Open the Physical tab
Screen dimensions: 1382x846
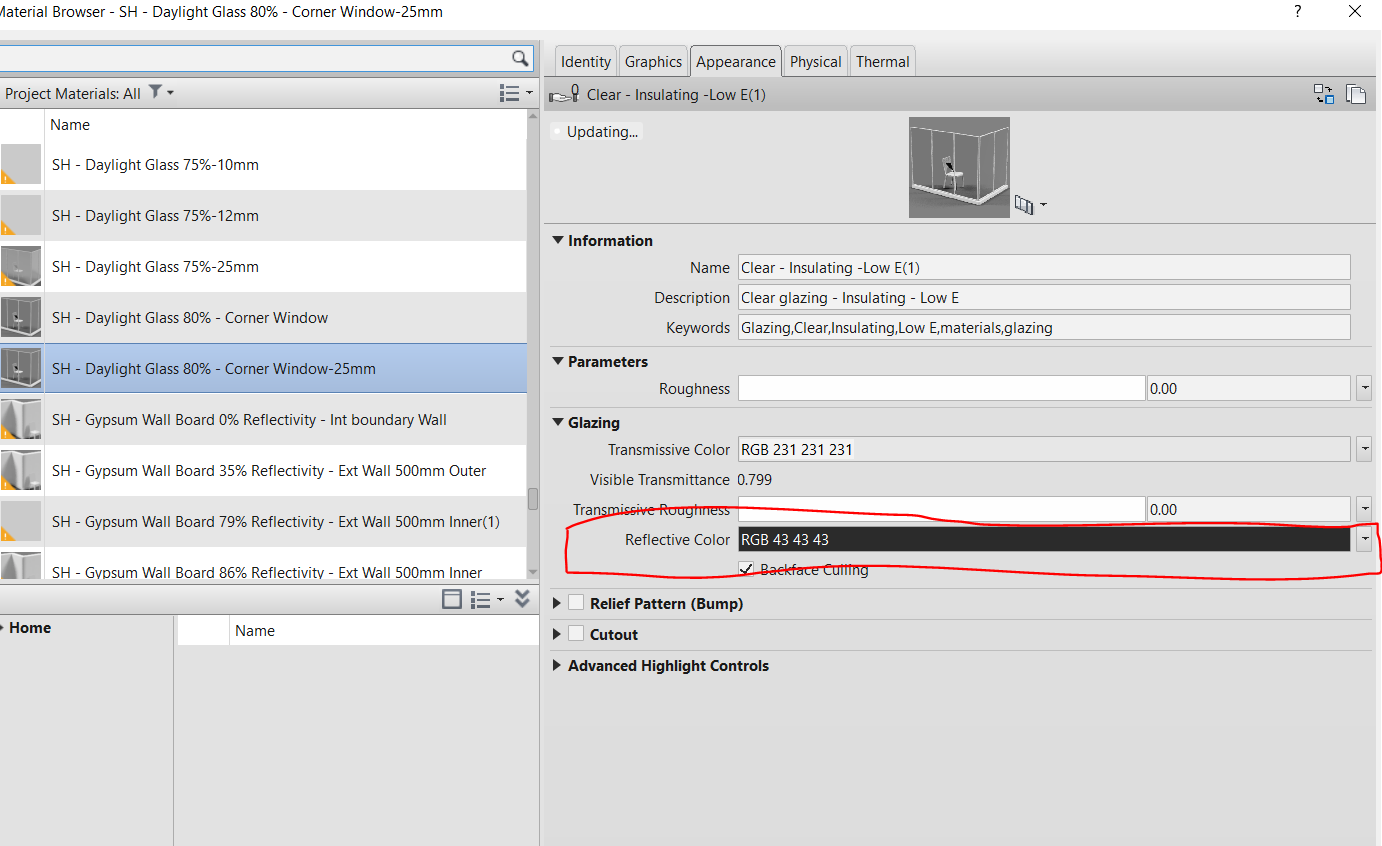(x=815, y=61)
